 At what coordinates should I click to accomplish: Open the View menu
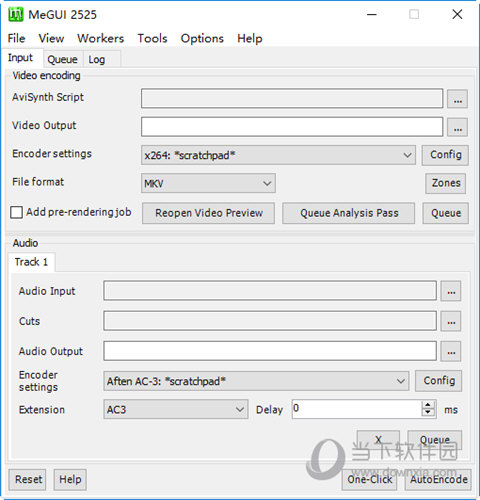[x=51, y=38]
